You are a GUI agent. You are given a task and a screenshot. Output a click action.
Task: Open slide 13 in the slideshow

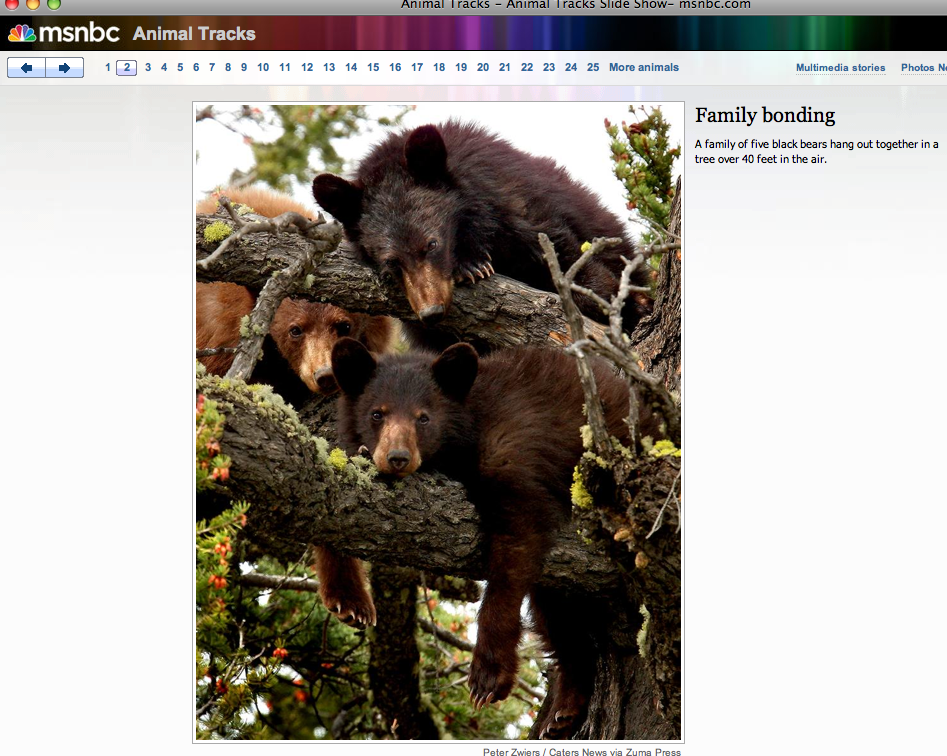pos(329,68)
